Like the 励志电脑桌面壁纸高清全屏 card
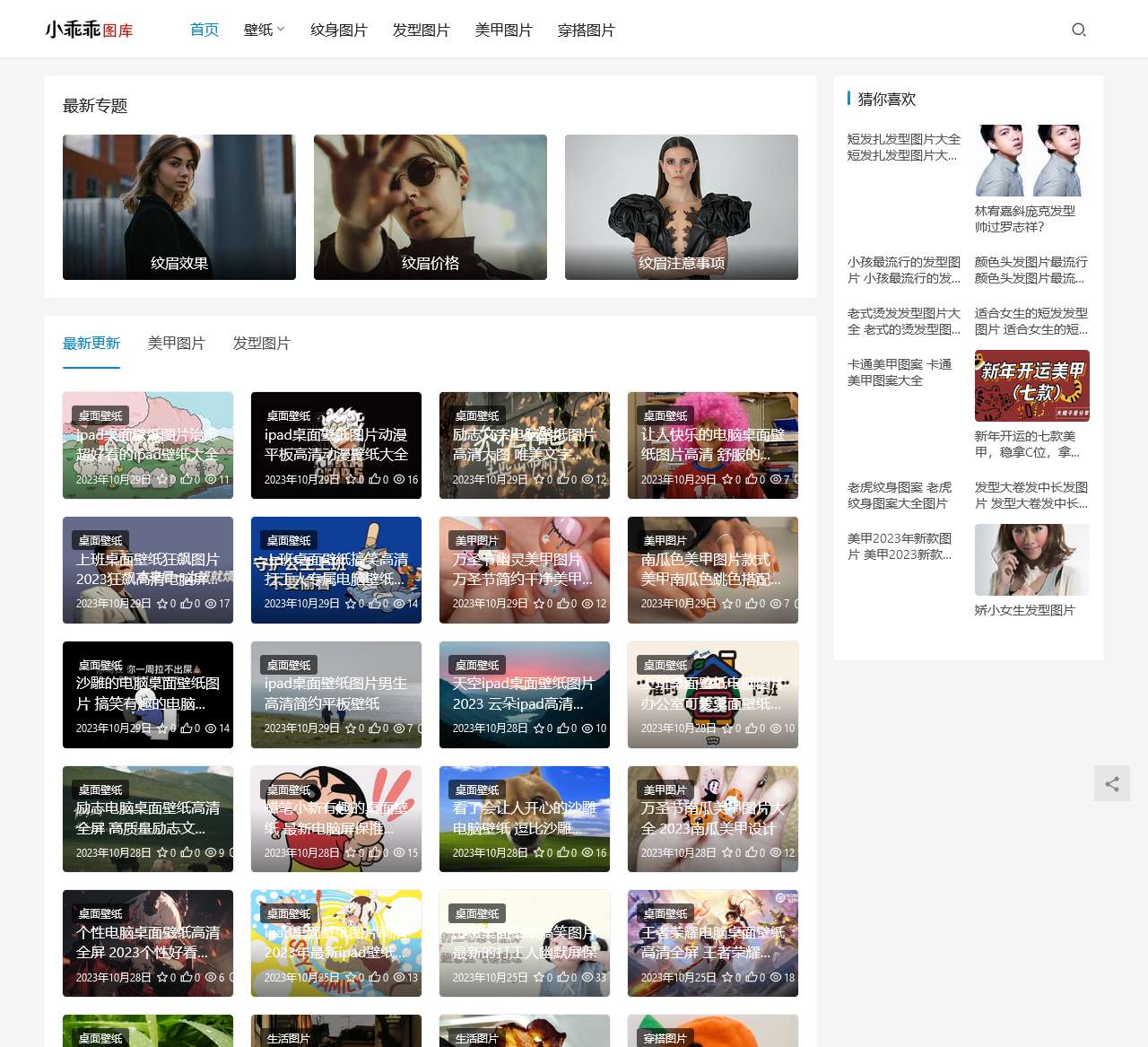Screen dimensions: 1148x1047 186,854
